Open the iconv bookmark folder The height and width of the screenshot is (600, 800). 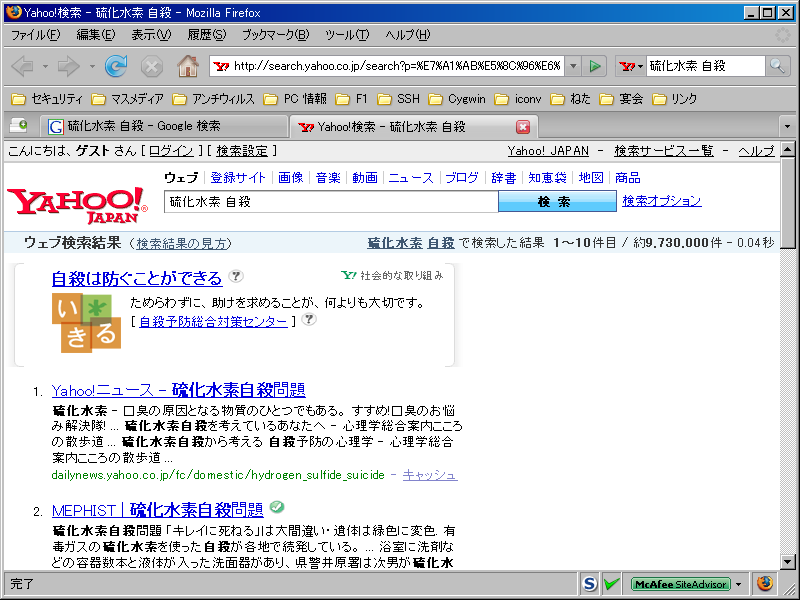click(518, 99)
